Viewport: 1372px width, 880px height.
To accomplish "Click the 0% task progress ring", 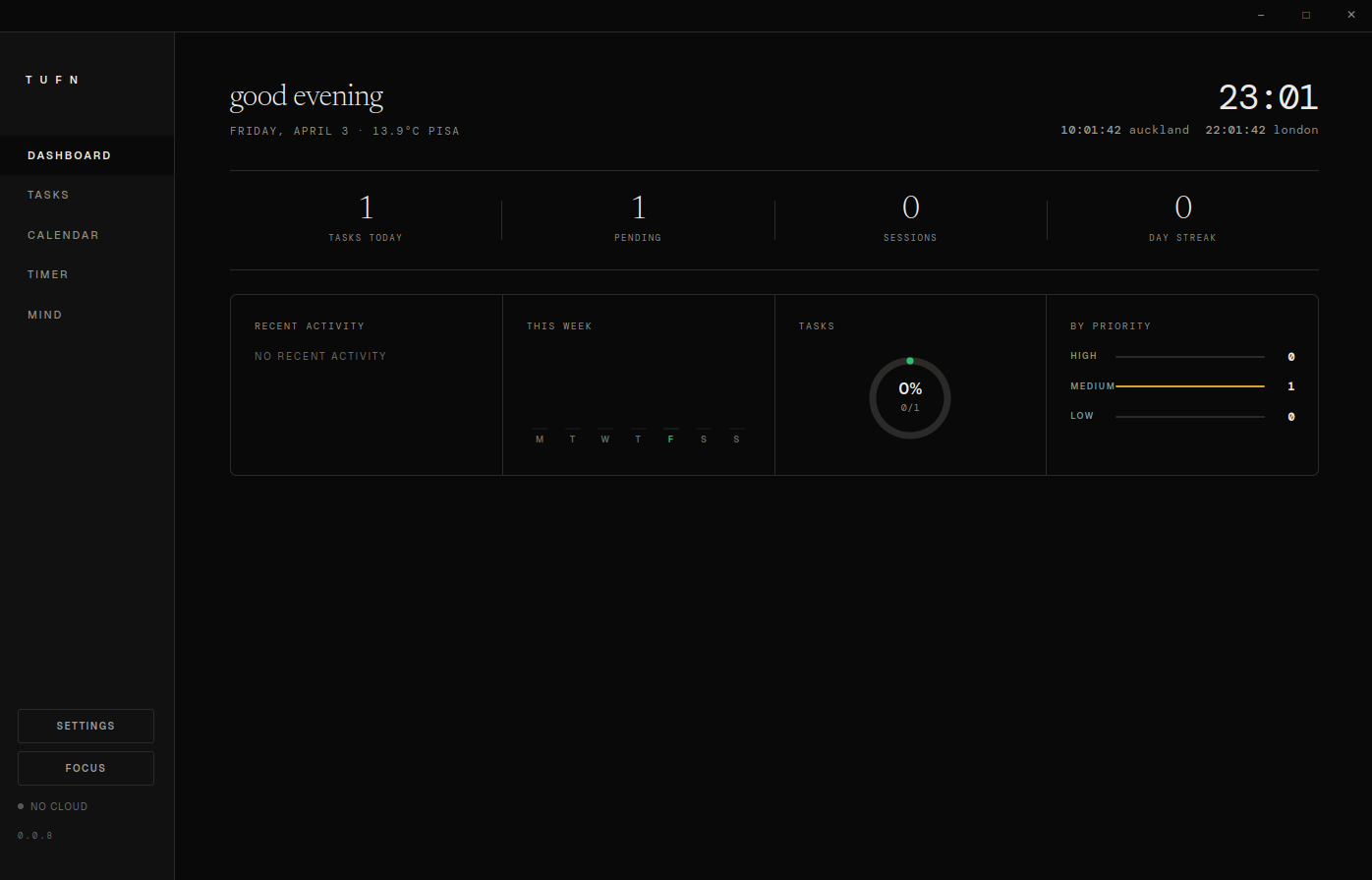I will click(910, 397).
